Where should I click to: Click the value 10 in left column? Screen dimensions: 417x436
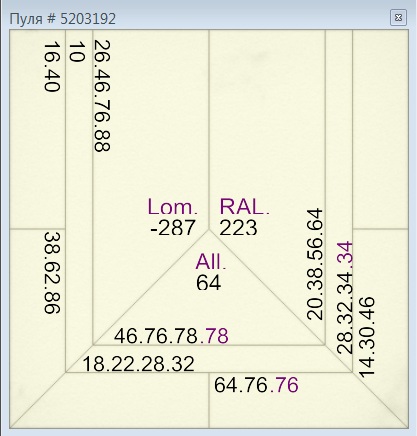click(x=77, y=52)
